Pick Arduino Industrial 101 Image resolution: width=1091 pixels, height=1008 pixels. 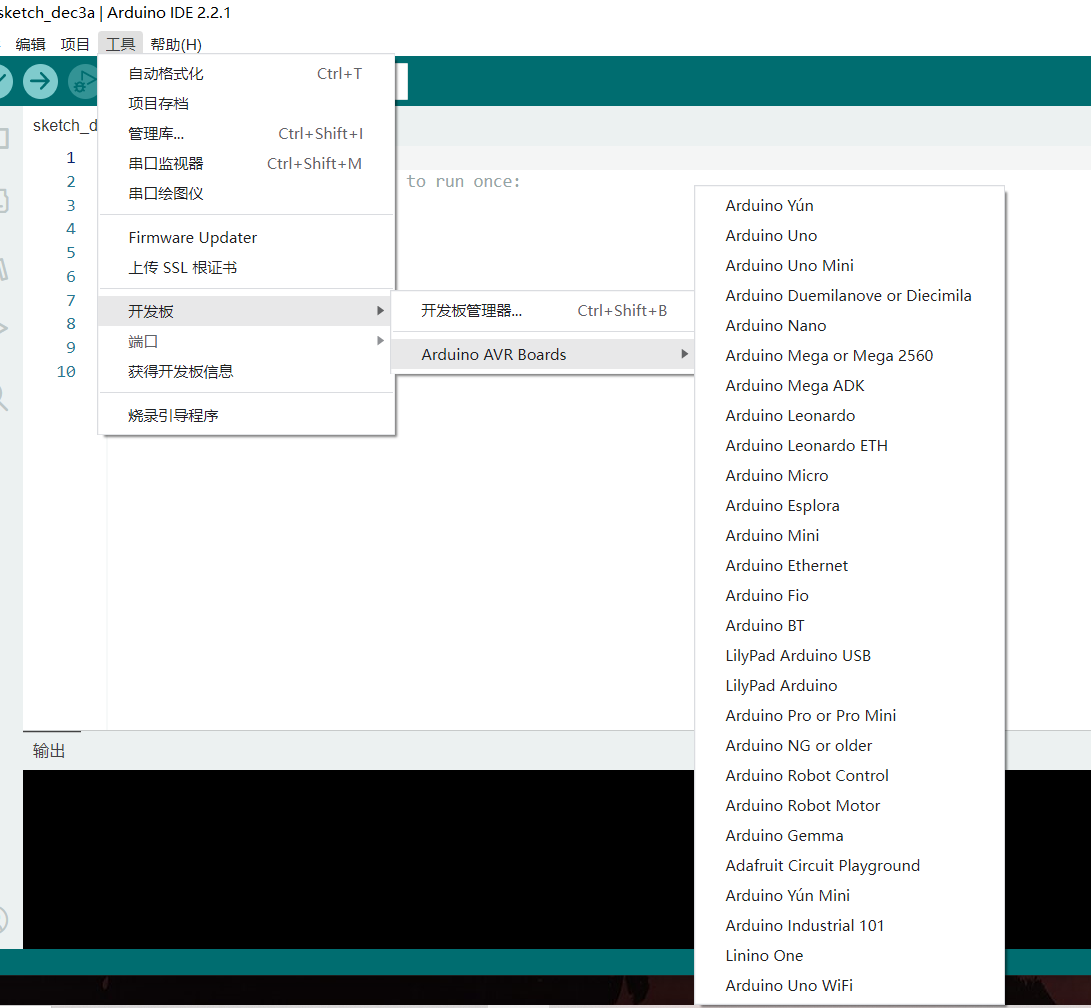(850, 925)
